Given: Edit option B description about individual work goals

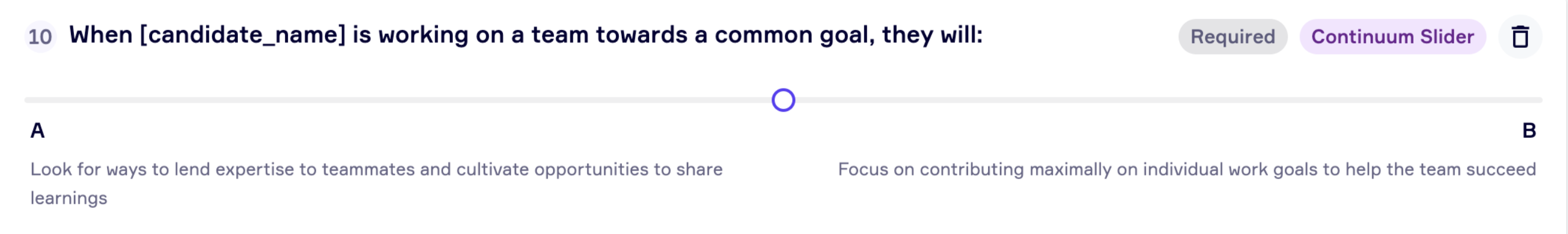Looking at the screenshot, I should coord(1187,169).
